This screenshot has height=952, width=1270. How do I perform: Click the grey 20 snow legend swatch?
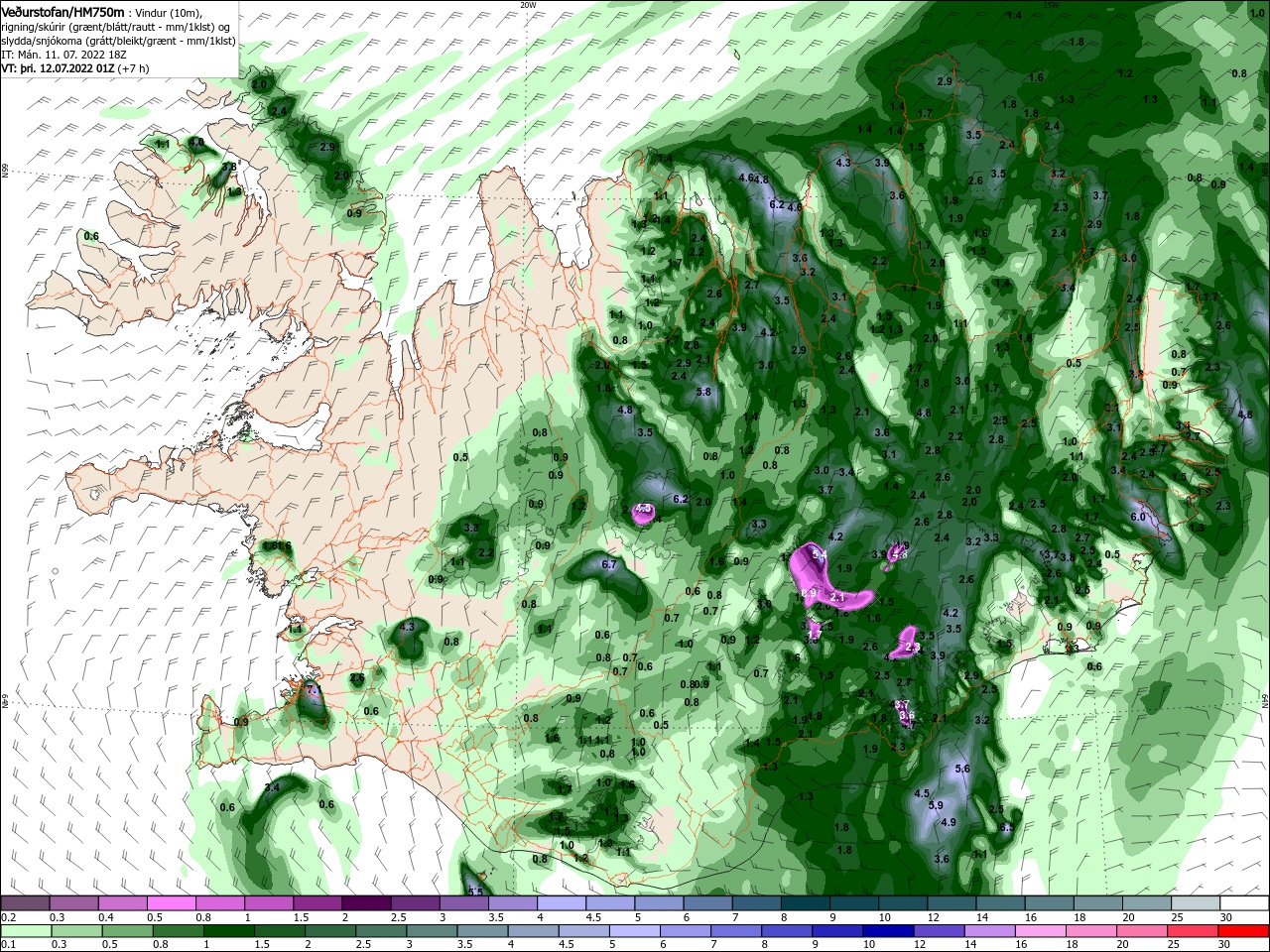(1147, 903)
